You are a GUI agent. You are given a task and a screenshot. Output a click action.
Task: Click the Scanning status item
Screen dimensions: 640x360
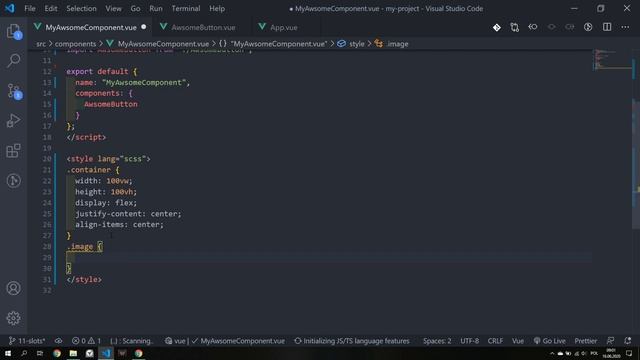click(132, 340)
